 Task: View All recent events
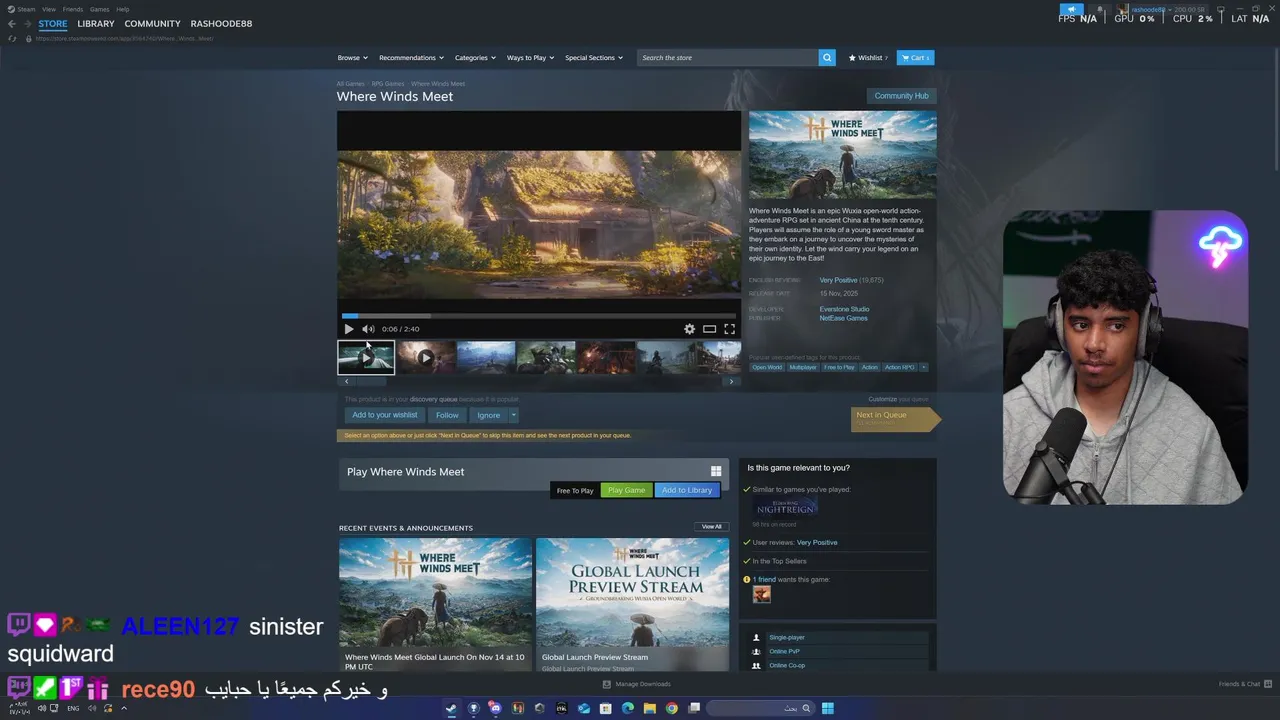(711, 527)
